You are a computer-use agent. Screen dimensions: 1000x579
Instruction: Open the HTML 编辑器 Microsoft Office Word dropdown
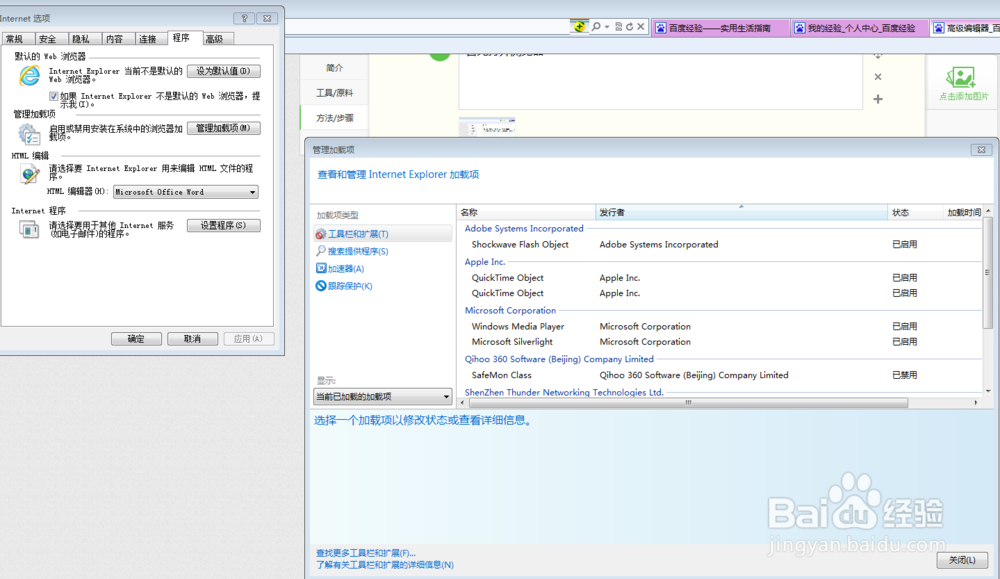186,192
